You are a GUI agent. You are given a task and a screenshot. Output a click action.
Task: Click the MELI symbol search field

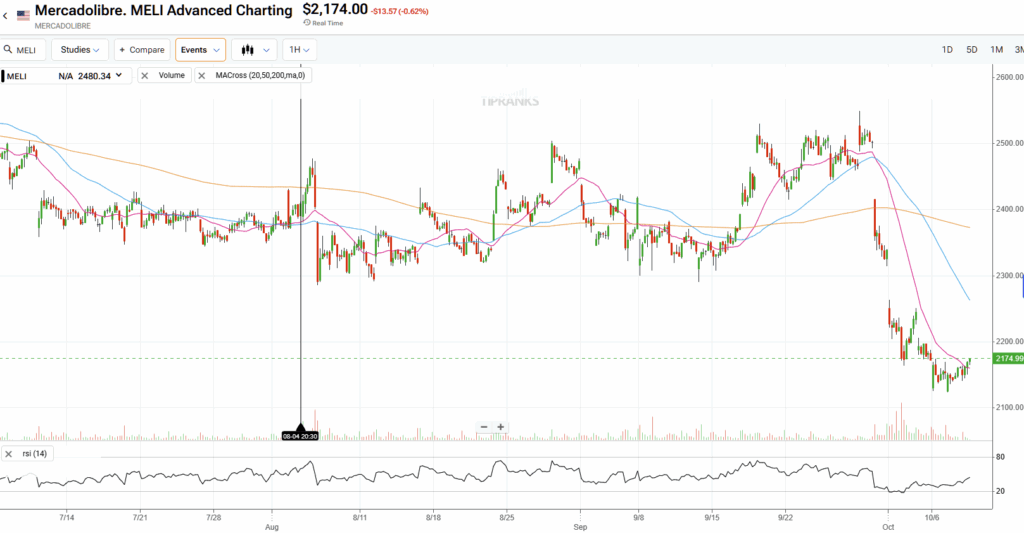28,50
